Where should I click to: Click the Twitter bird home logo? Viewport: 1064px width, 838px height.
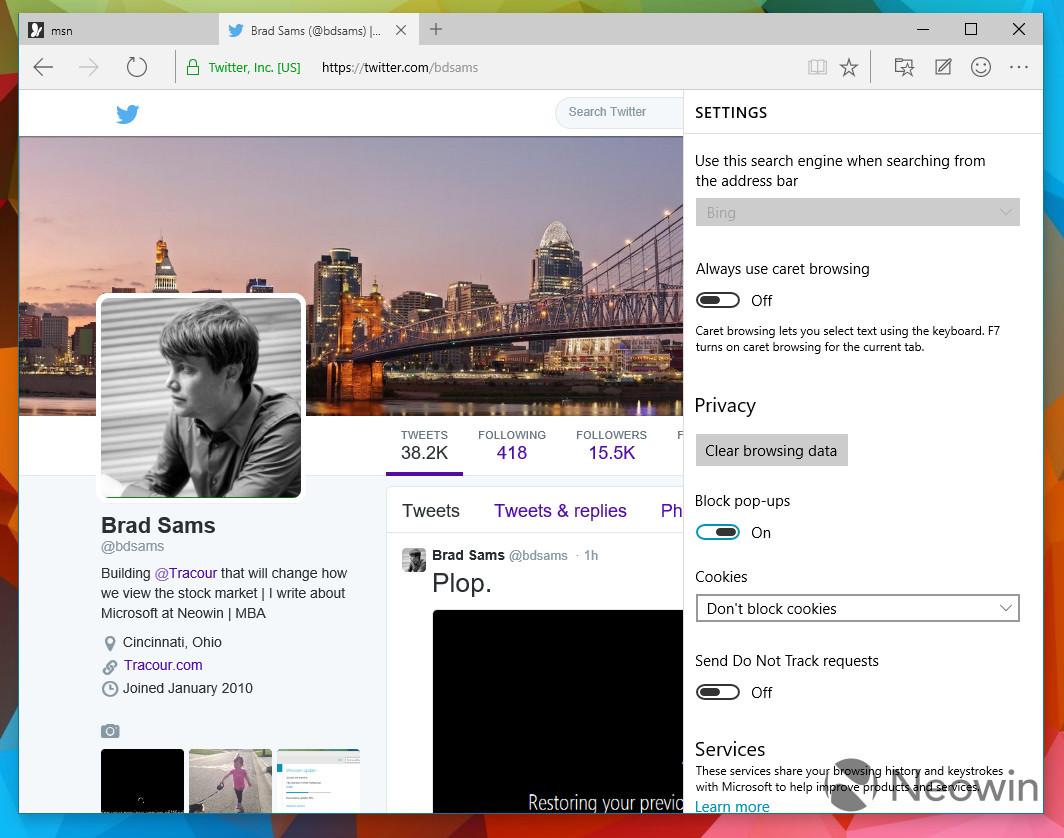pos(127,113)
